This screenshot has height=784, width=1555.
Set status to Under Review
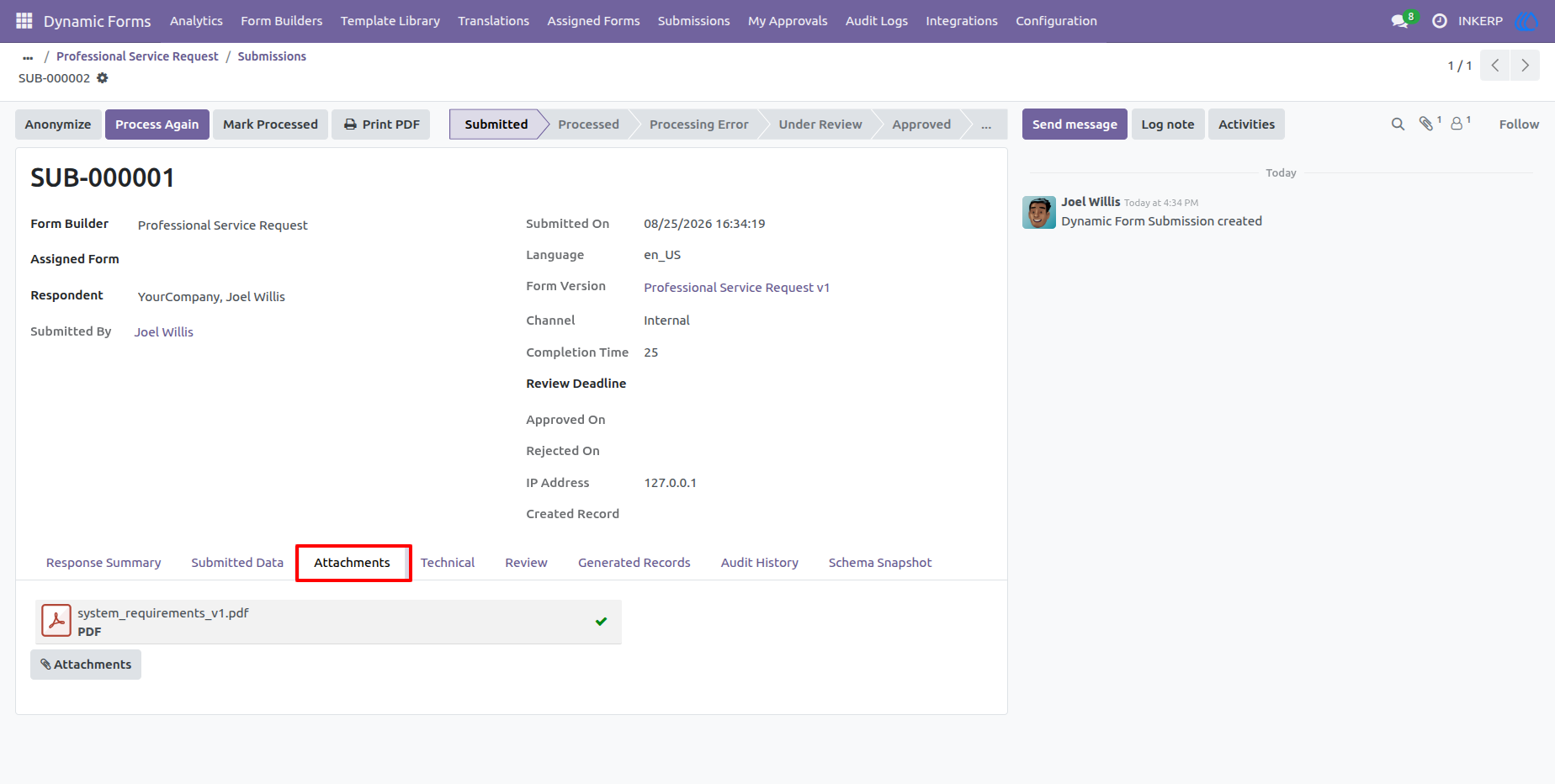point(820,124)
